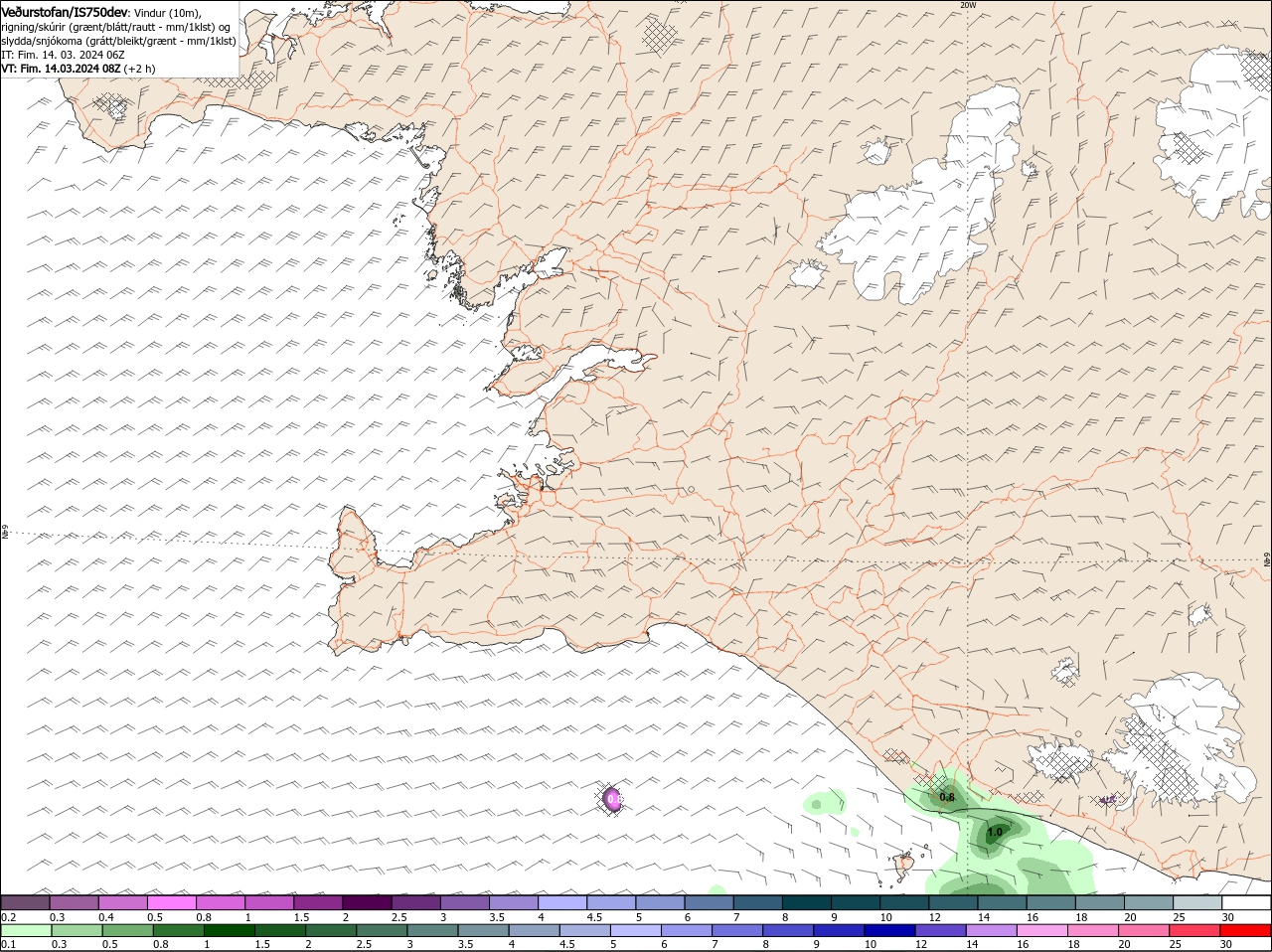
Task: Pick the palest green 0.1 swatch, lower legend
Action: pyautogui.click(x=26, y=930)
